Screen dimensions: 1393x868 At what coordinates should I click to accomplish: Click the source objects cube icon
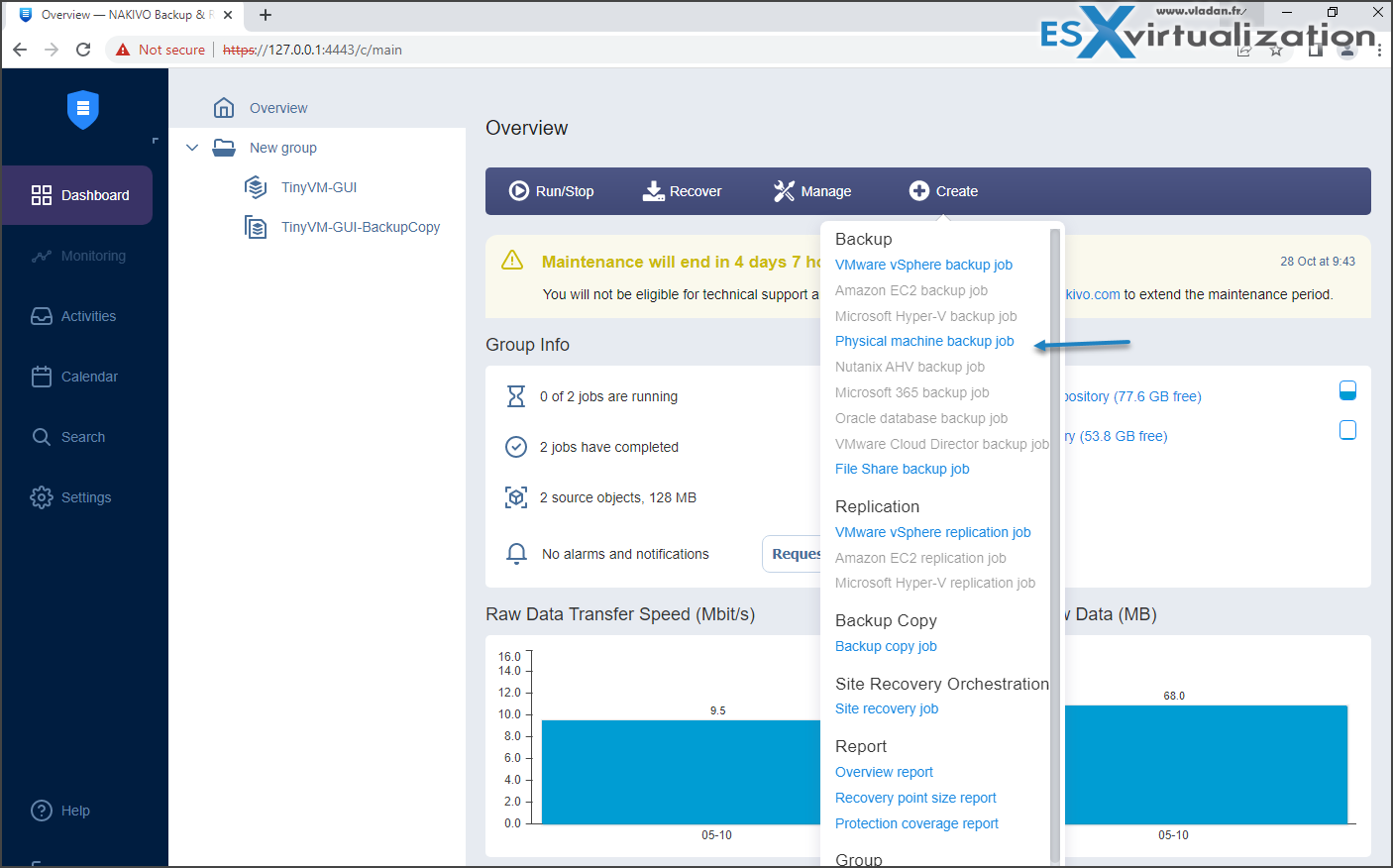pos(516,497)
